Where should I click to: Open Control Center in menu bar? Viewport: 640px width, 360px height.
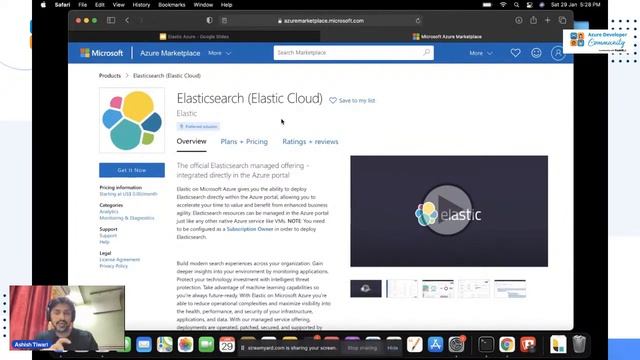(x=529, y=5)
